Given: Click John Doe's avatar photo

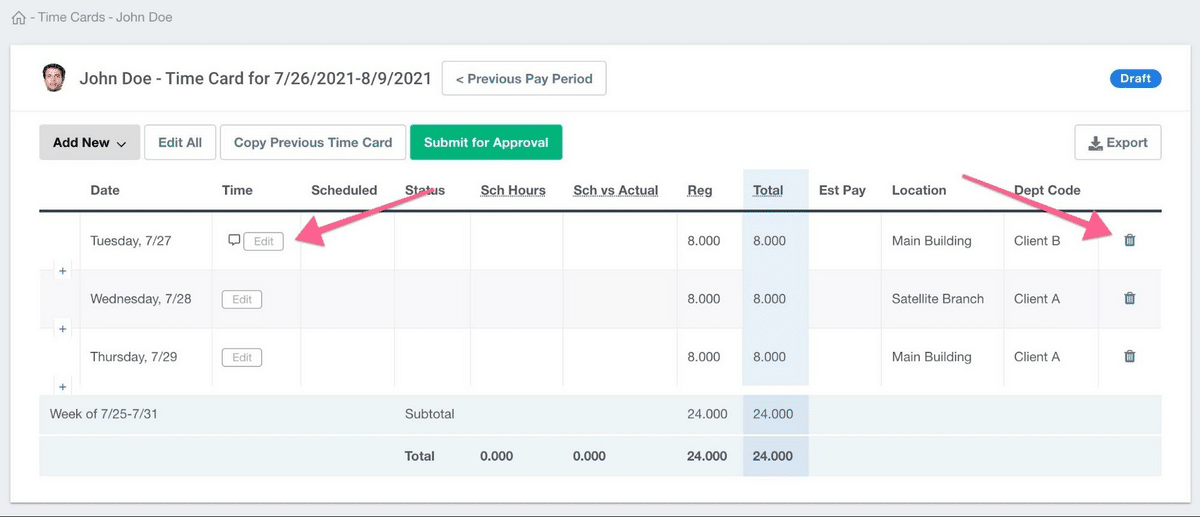Looking at the screenshot, I should (x=54, y=78).
